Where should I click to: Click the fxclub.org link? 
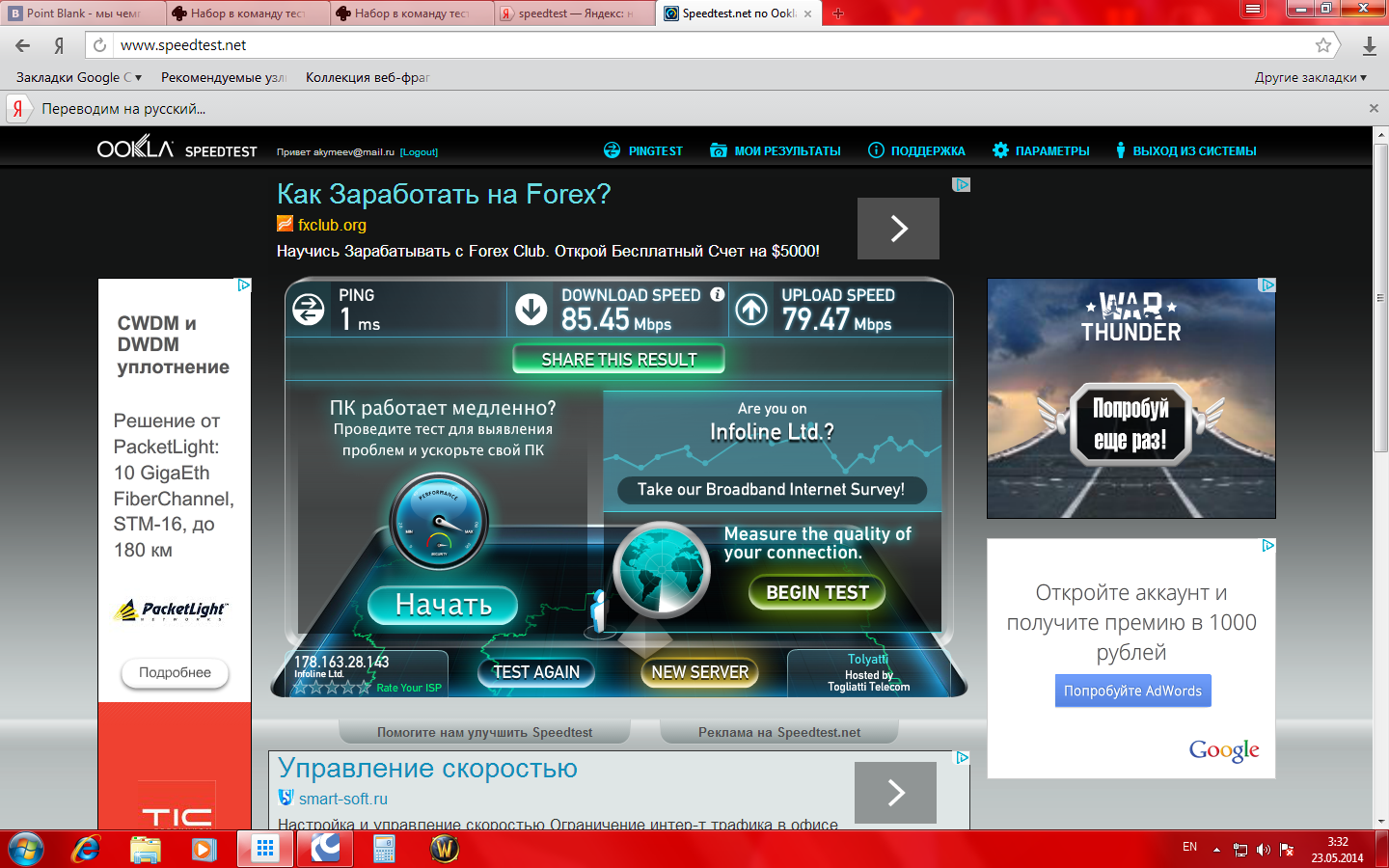click(332, 225)
